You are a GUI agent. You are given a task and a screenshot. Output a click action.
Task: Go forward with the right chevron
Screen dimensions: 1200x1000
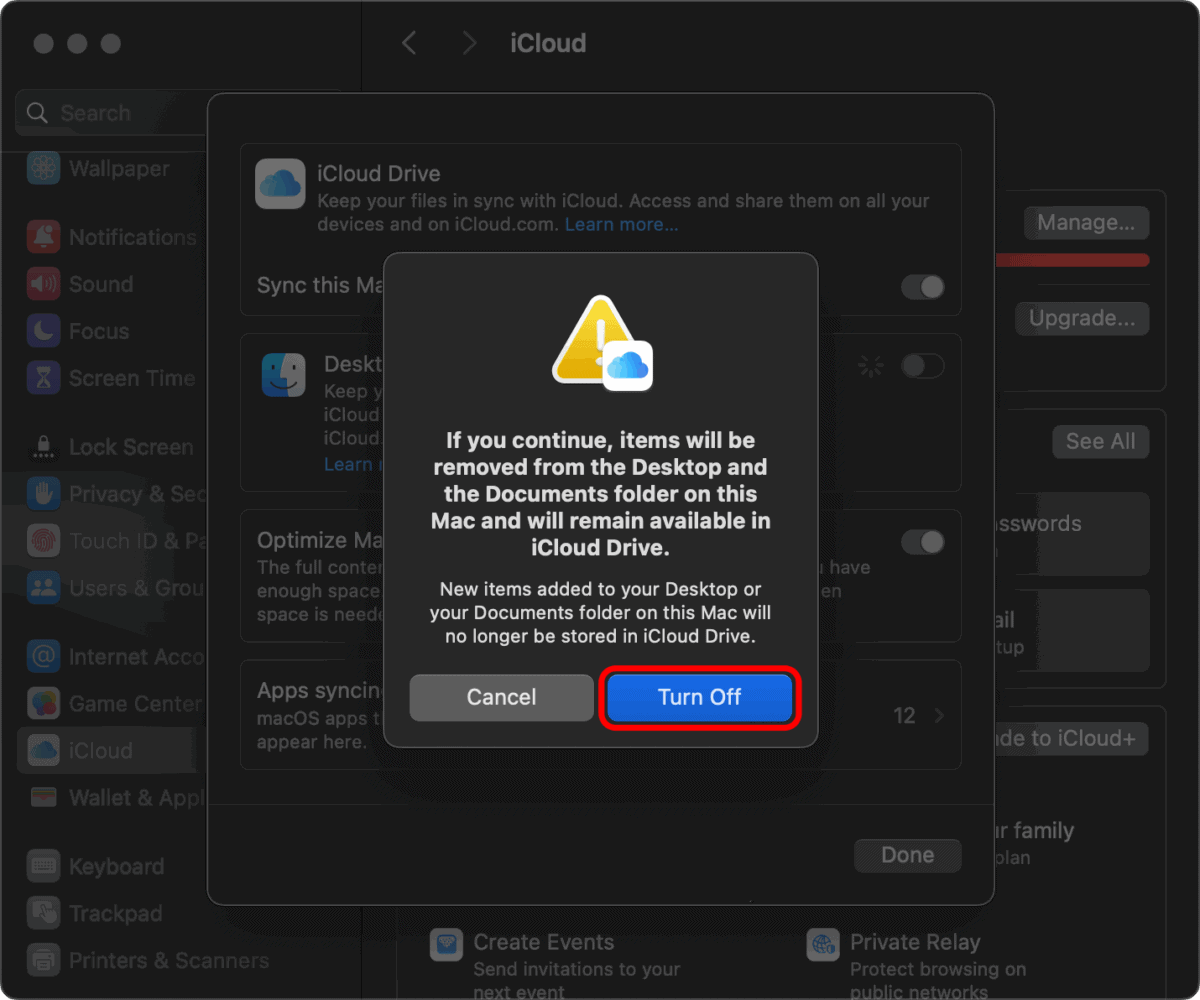coord(469,43)
